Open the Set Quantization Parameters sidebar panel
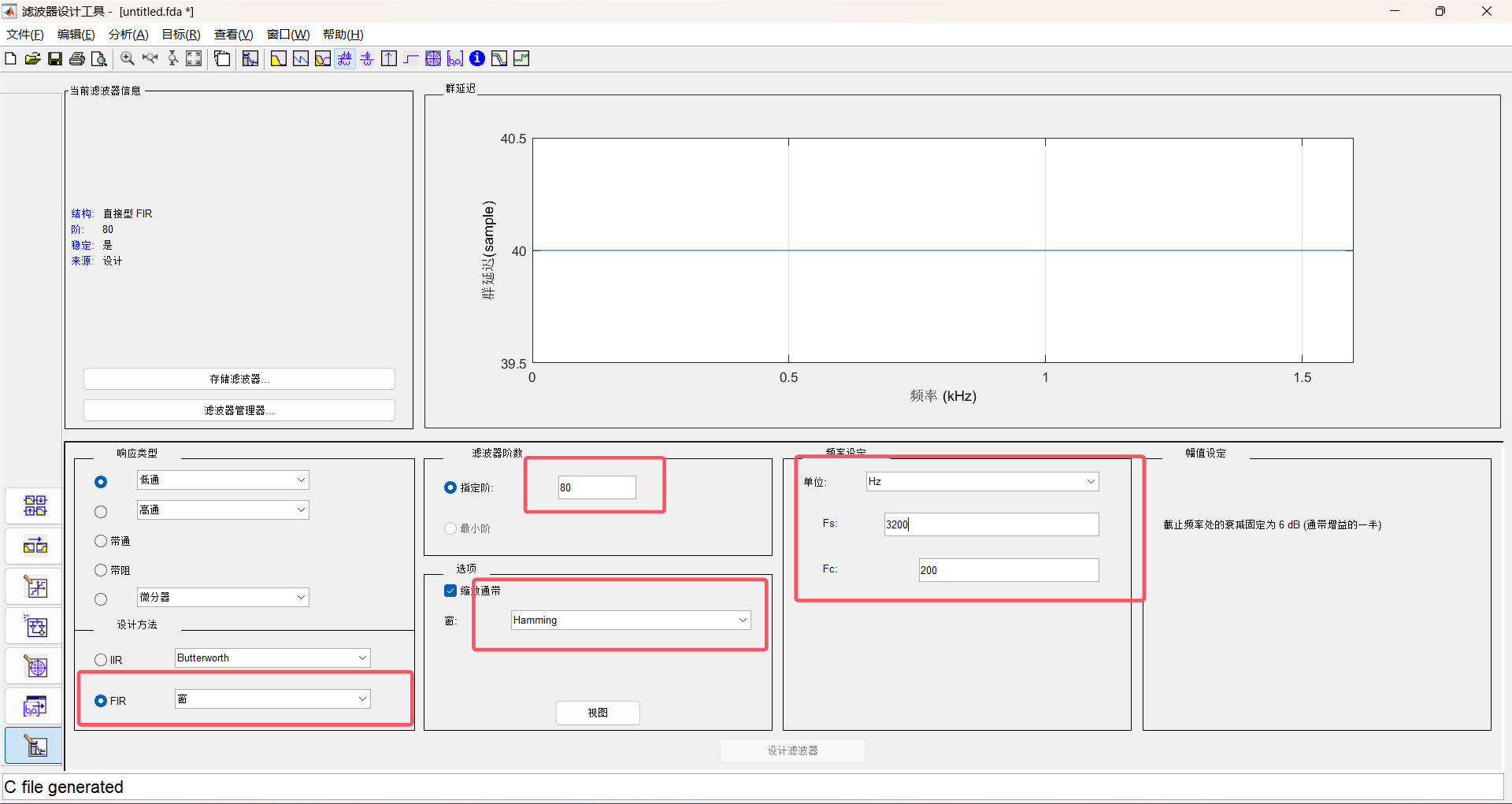The height and width of the screenshot is (804, 1512). pos(35,587)
